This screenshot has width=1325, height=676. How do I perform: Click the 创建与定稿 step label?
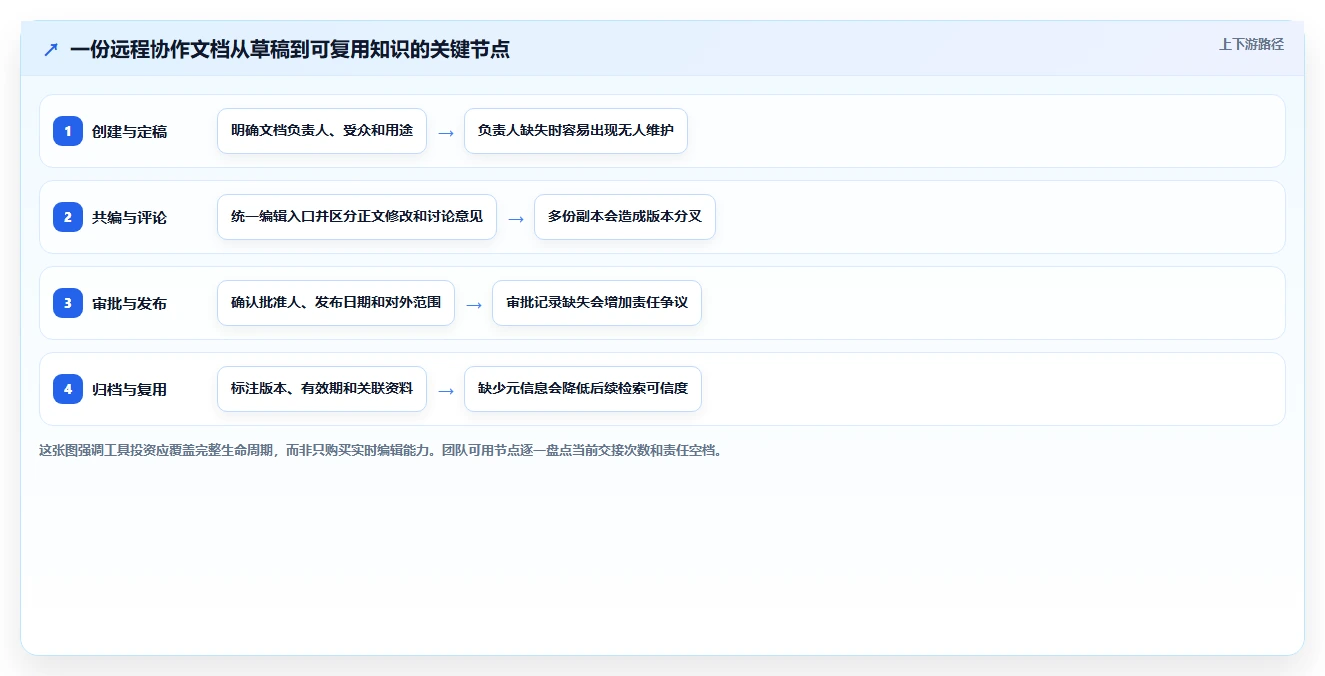[x=130, y=131]
